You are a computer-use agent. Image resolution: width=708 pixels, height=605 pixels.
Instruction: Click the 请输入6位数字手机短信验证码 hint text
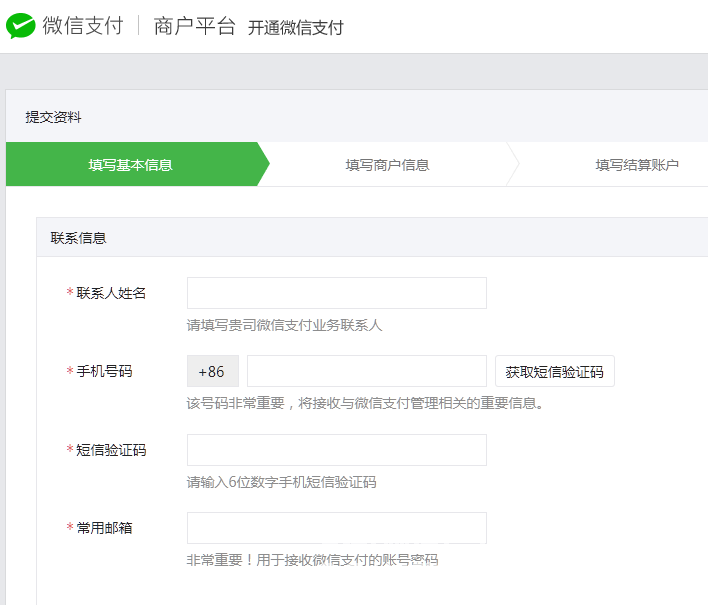(281, 482)
